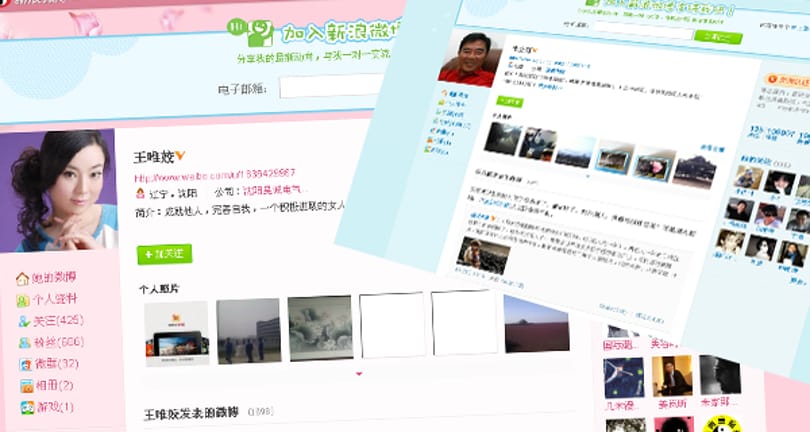Open the 沈阳昊诚电气 company link

pos(274,191)
